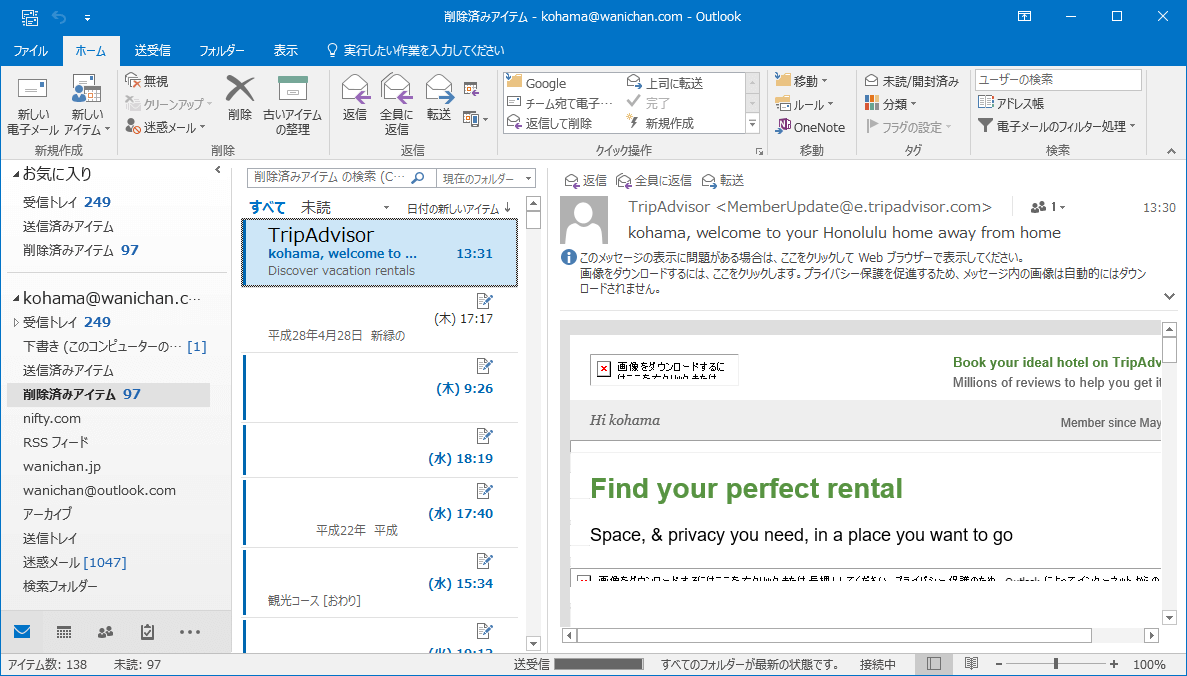The image size is (1187, 676).
Task: Click the ユーザーの検索 people search field
Action: tap(1058, 79)
